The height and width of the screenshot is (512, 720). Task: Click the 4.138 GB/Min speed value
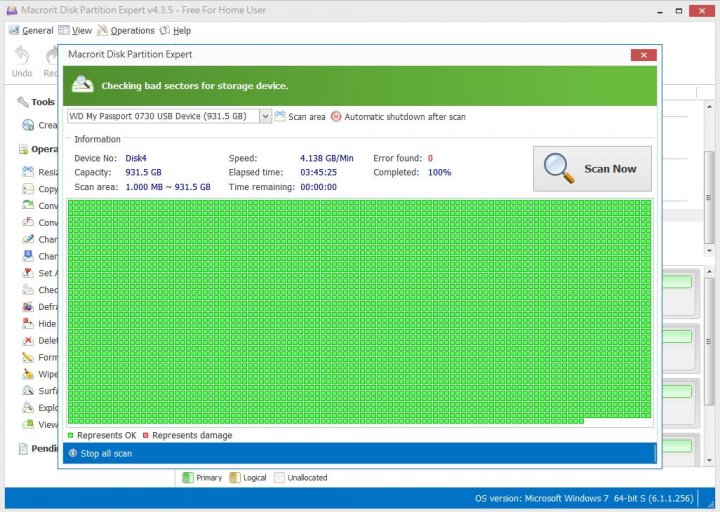pos(327,158)
